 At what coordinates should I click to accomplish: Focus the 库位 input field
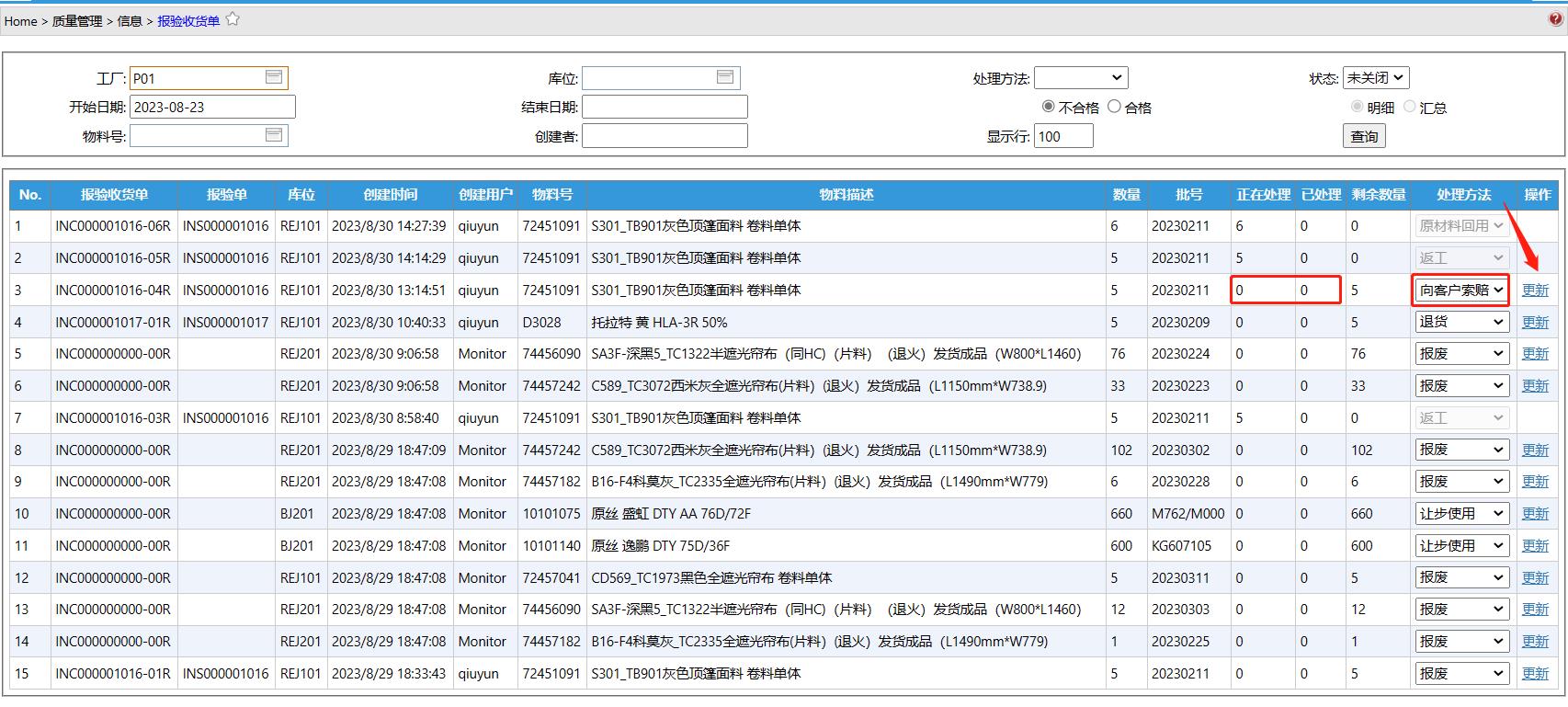point(661,78)
